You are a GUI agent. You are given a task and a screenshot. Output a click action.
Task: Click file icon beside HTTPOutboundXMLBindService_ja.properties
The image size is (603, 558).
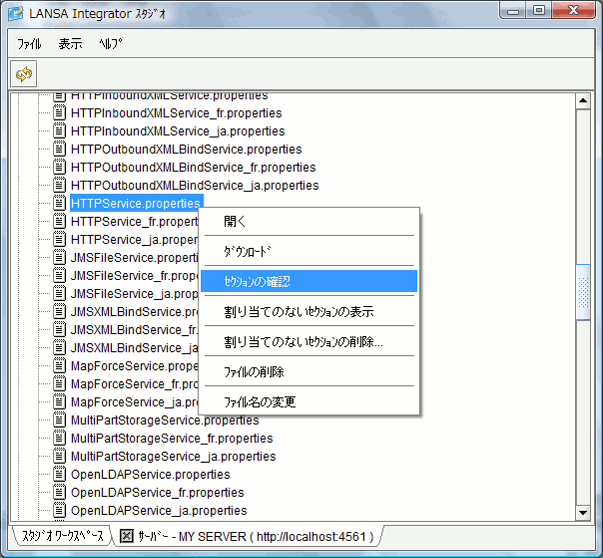59,185
